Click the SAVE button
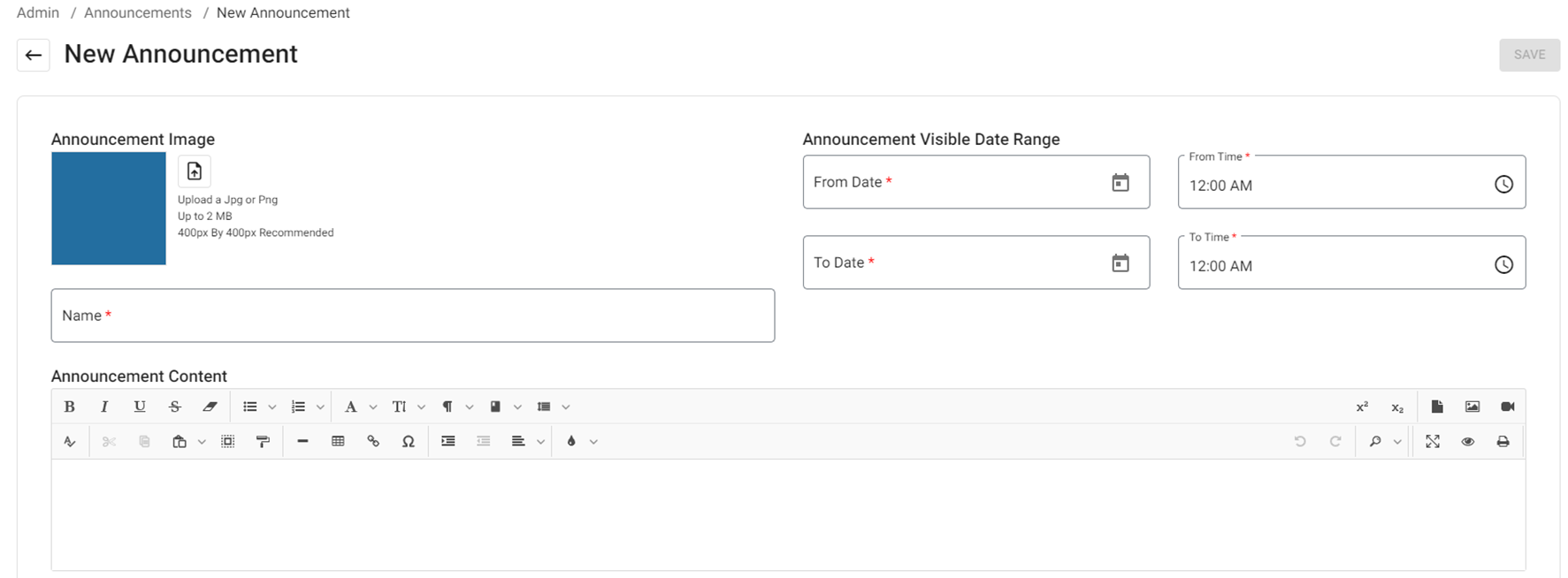This screenshot has height=578, width=1568. [x=1529, y=55]
